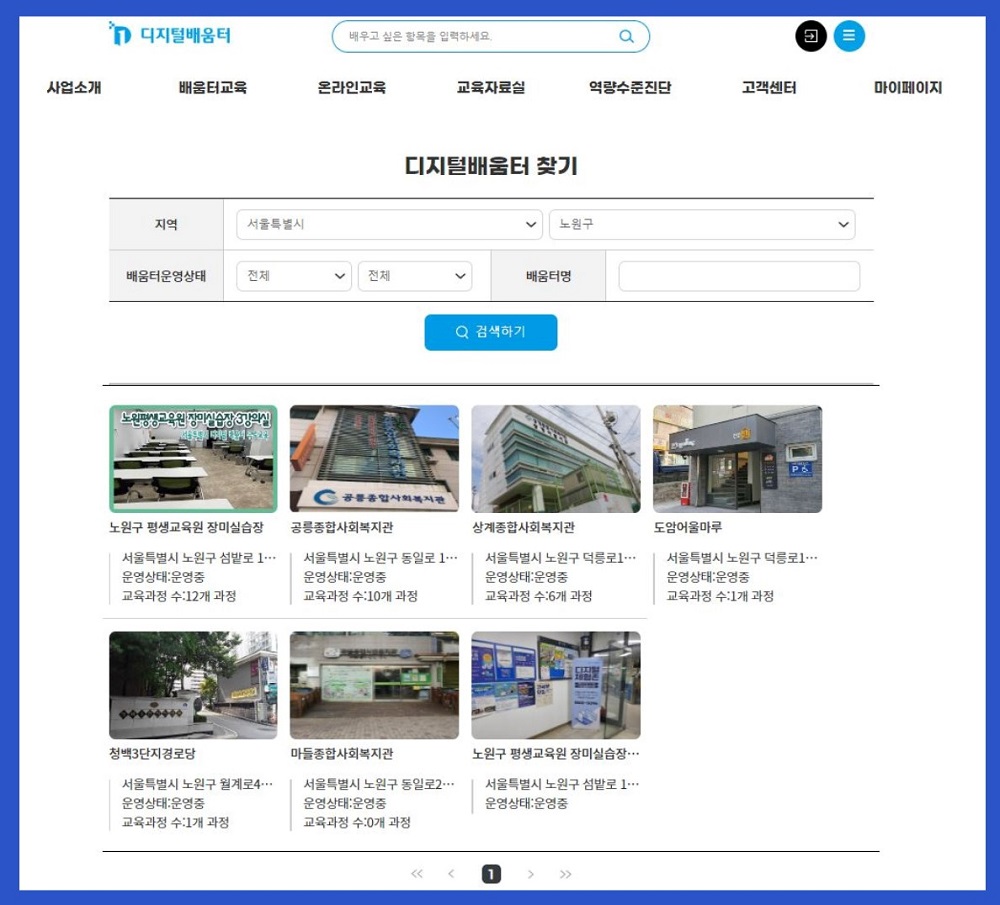This screenshot has height=905, width=1000.
Task: Expand the first 전체 operation status dropdown
Action: (x=294, y=276)
